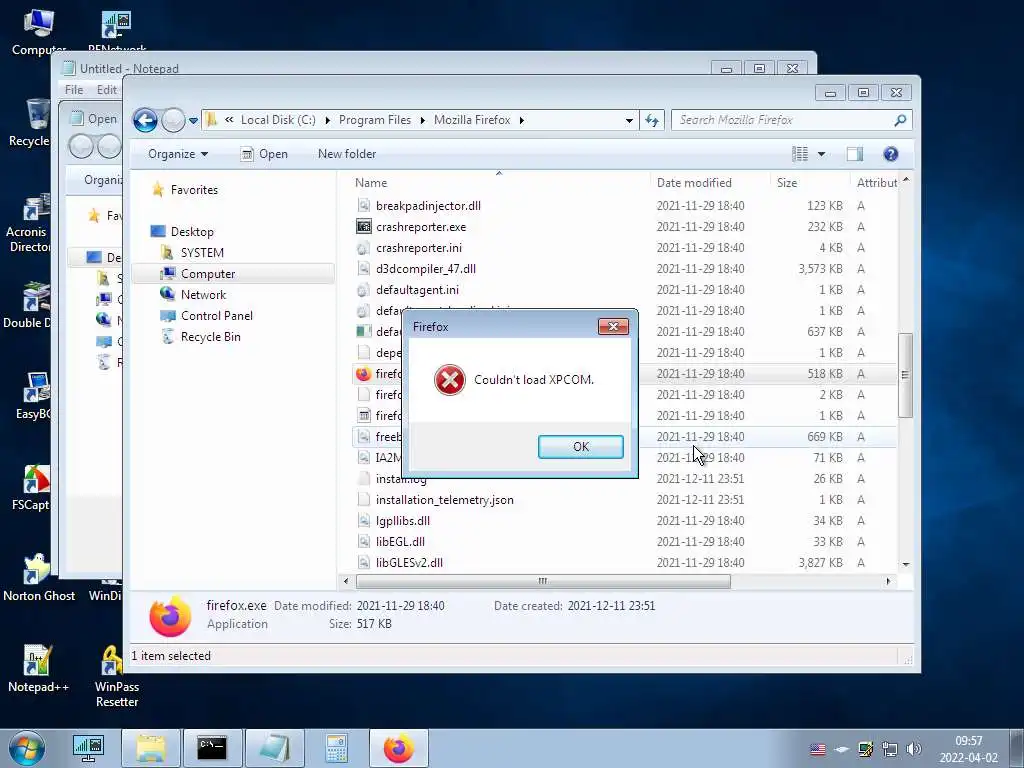Open the Windows Start menu

(x=26, y=748)
